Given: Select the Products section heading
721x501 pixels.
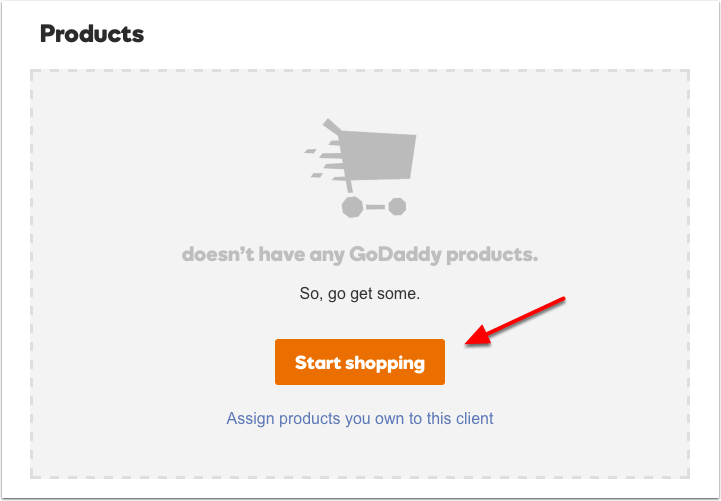Looking at the screenshot, I should 92,34.
